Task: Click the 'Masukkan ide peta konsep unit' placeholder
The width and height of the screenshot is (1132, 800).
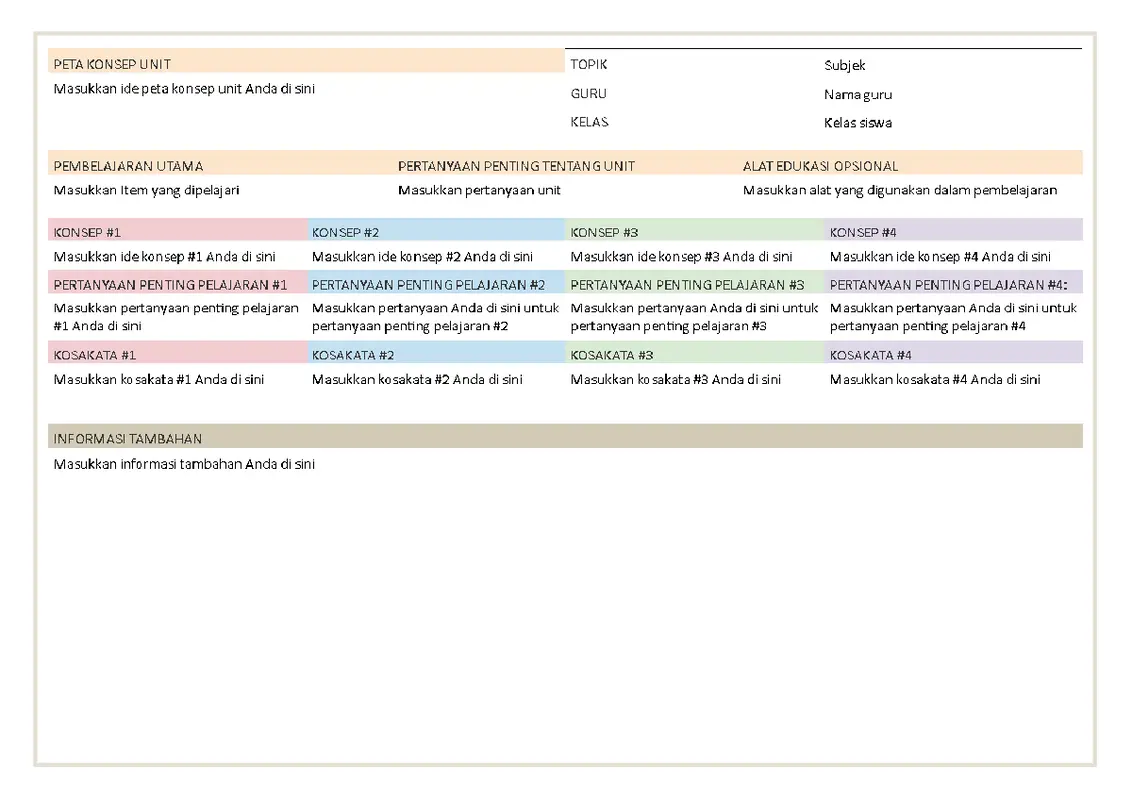Action: pyautogui.click(x=185, y=89)
